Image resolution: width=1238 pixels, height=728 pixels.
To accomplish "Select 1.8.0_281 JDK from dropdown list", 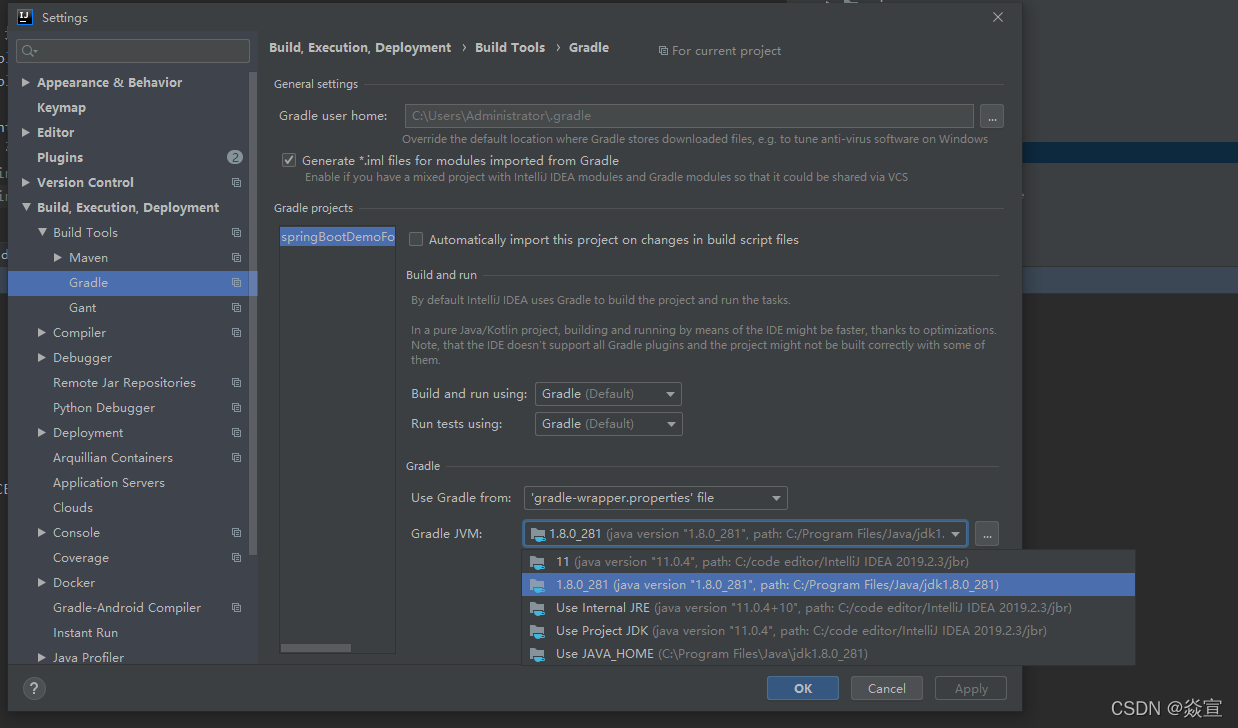I will (x=828, y=585).
